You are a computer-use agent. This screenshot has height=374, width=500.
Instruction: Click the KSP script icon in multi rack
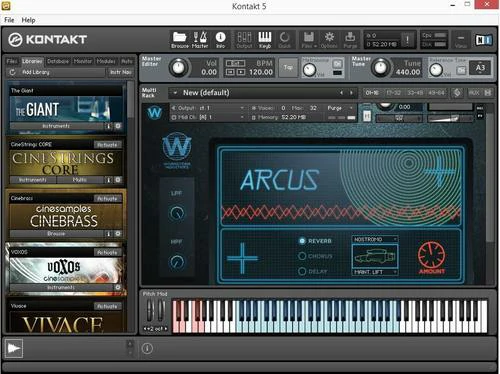coord(457,93)
